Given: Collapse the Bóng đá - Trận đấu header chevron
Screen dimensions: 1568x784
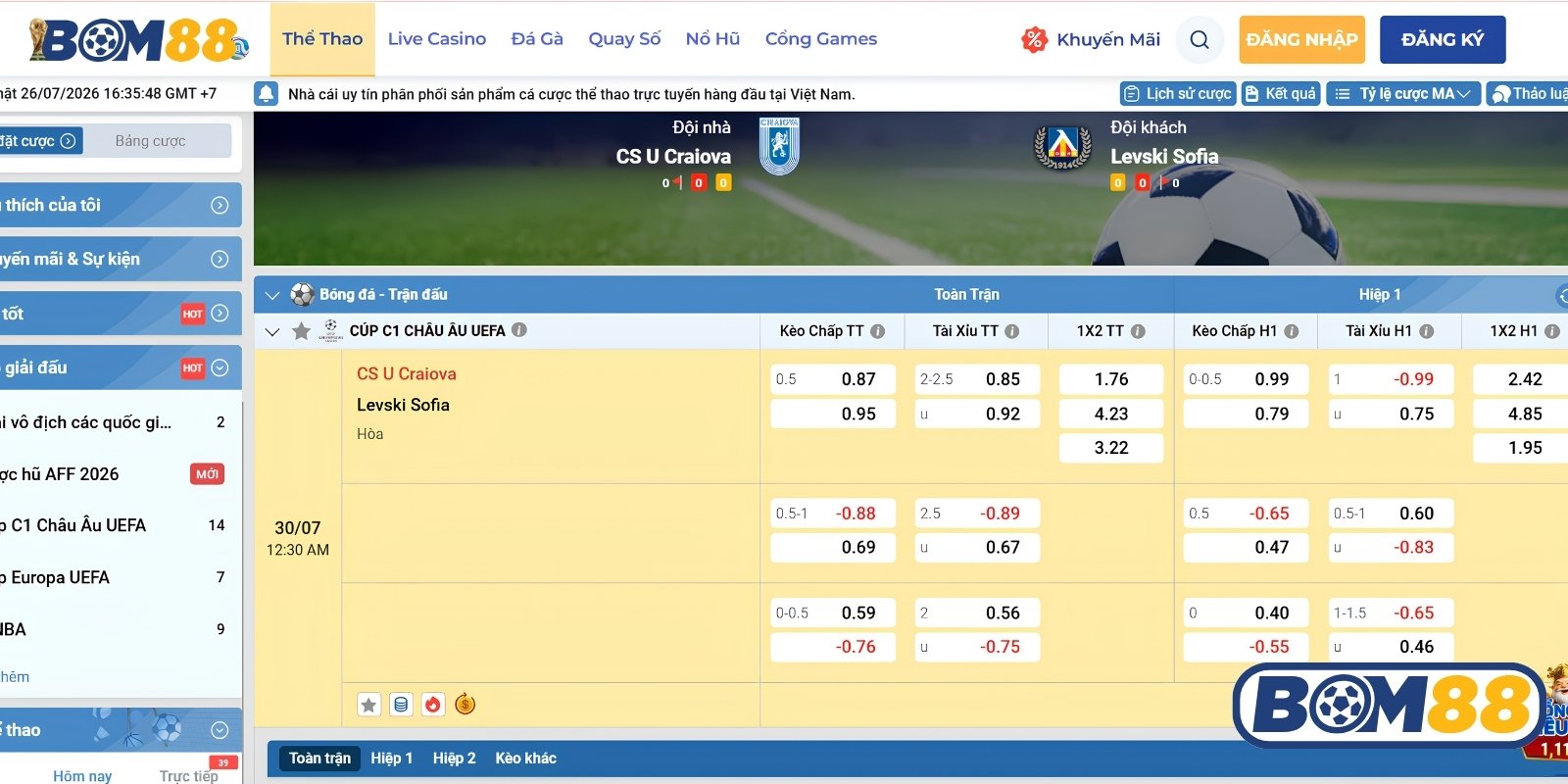Looking at the screenshot, I should [272, 294].
